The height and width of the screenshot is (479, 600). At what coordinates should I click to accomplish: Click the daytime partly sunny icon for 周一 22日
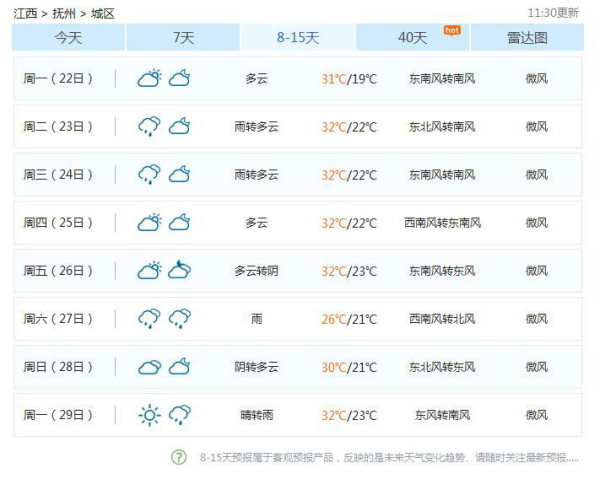150,78
